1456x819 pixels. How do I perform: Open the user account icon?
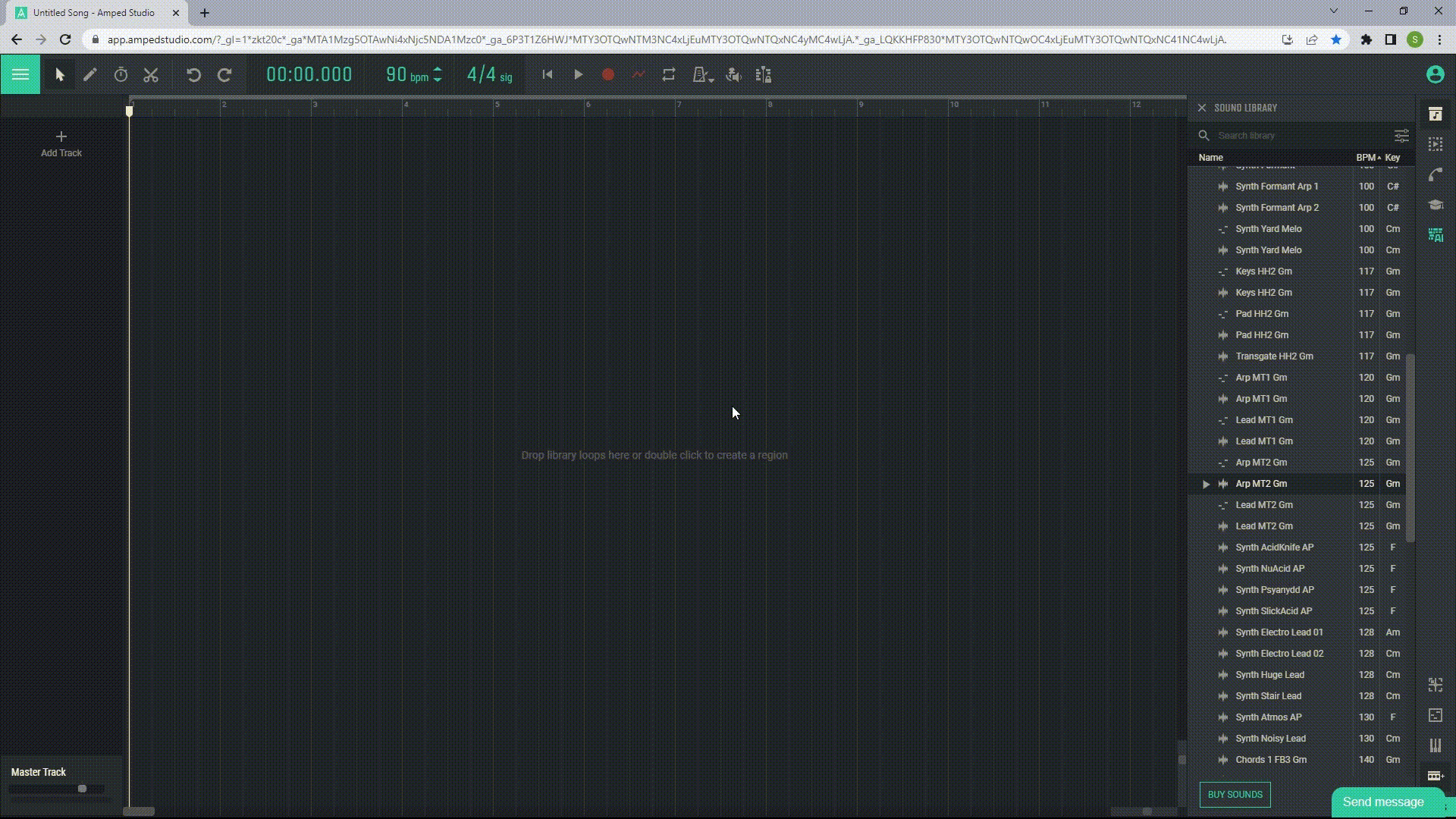[1434, 74]
